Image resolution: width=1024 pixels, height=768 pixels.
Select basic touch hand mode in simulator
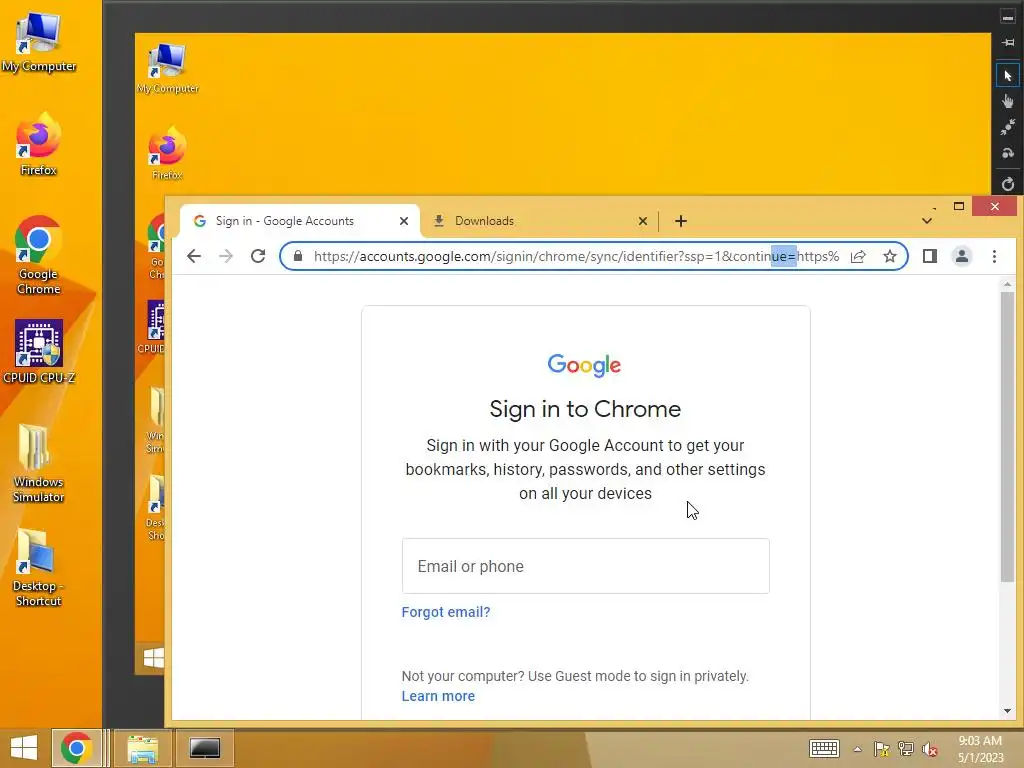pyautogui.click(x=1008, y=101)
